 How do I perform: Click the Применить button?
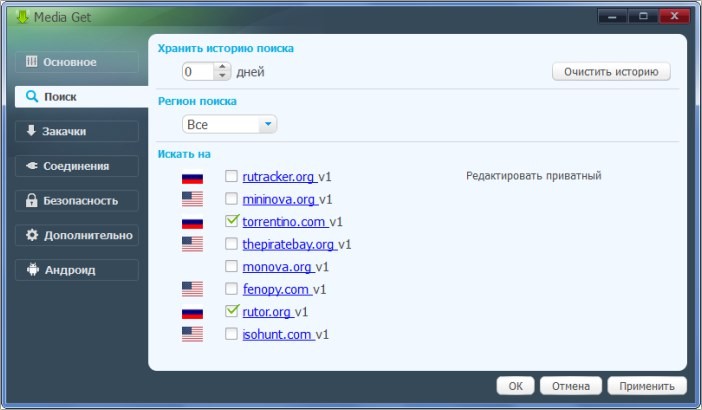point(647,386)
